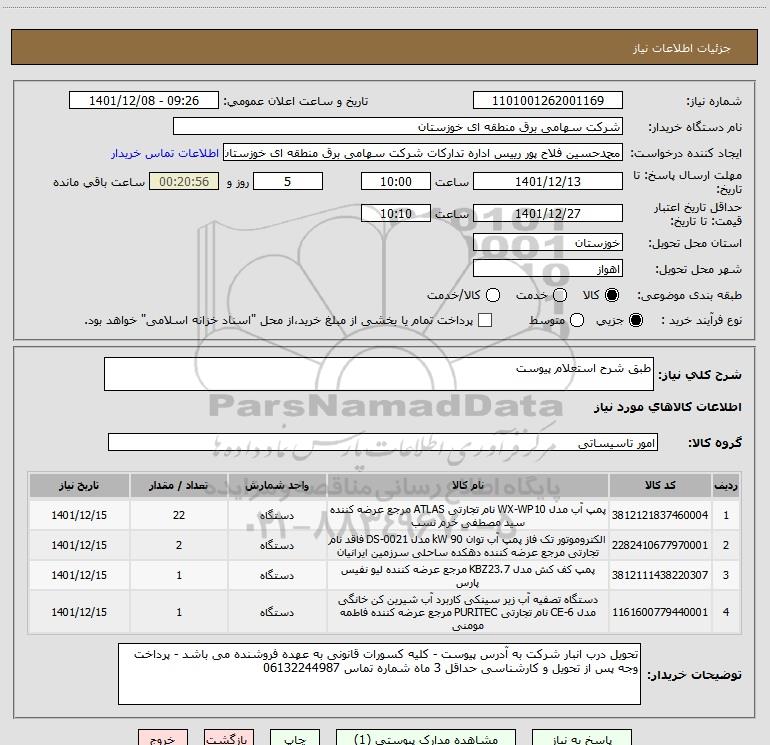Tick the اسناد خزانه اسلامی payment checkbox
This screenshot has height=745, width=770.
[x=485, y=320]
